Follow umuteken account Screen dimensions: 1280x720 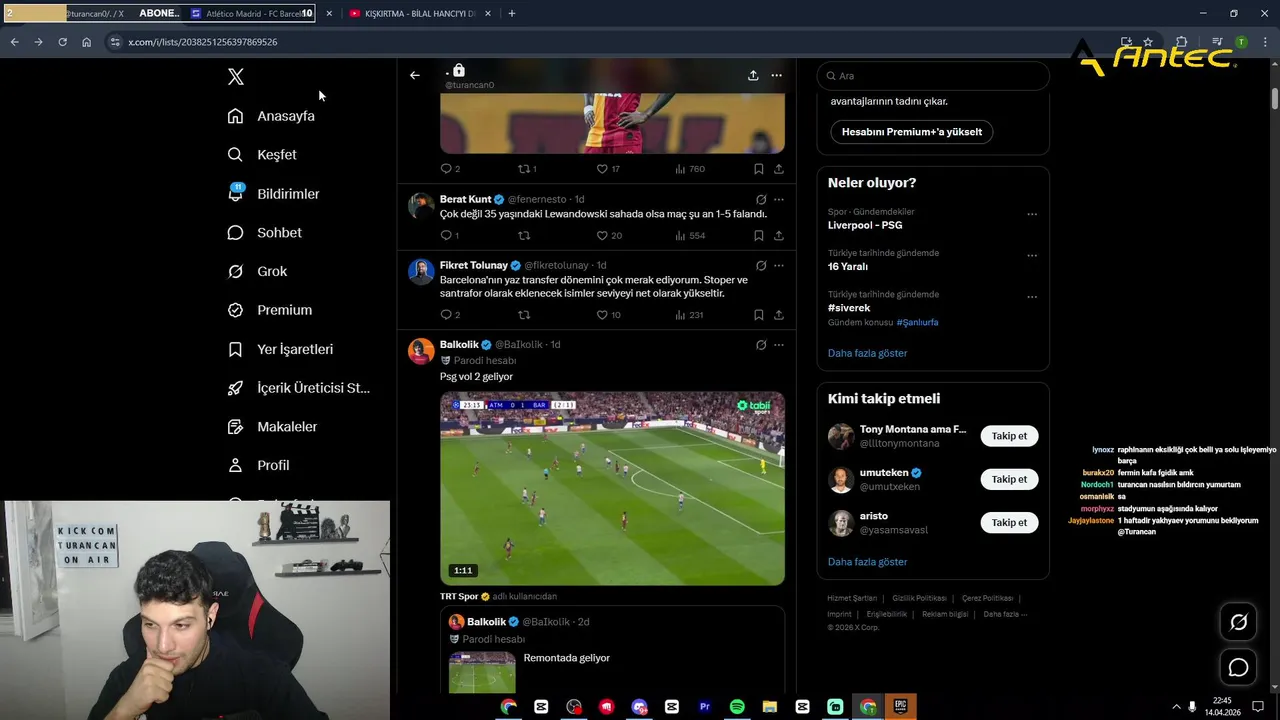point(1009,479)
